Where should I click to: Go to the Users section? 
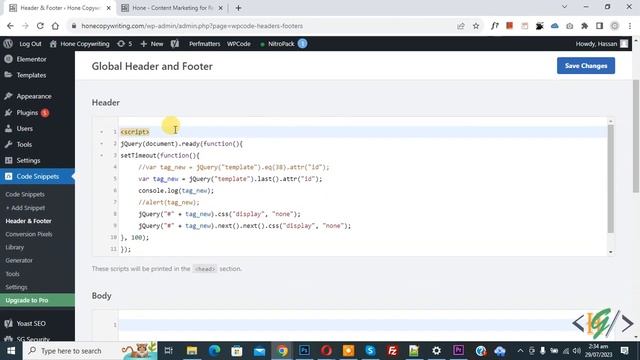coord(24,129)
